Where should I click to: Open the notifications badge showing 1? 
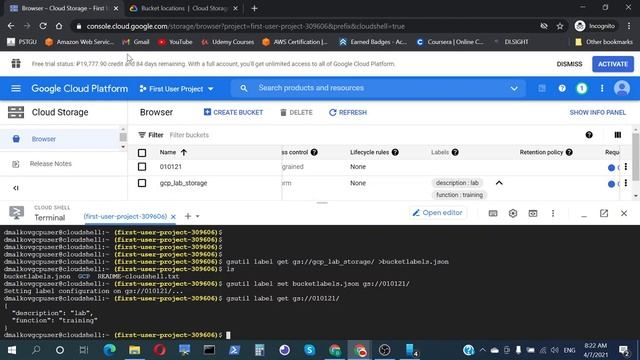[x=582, y=89]
